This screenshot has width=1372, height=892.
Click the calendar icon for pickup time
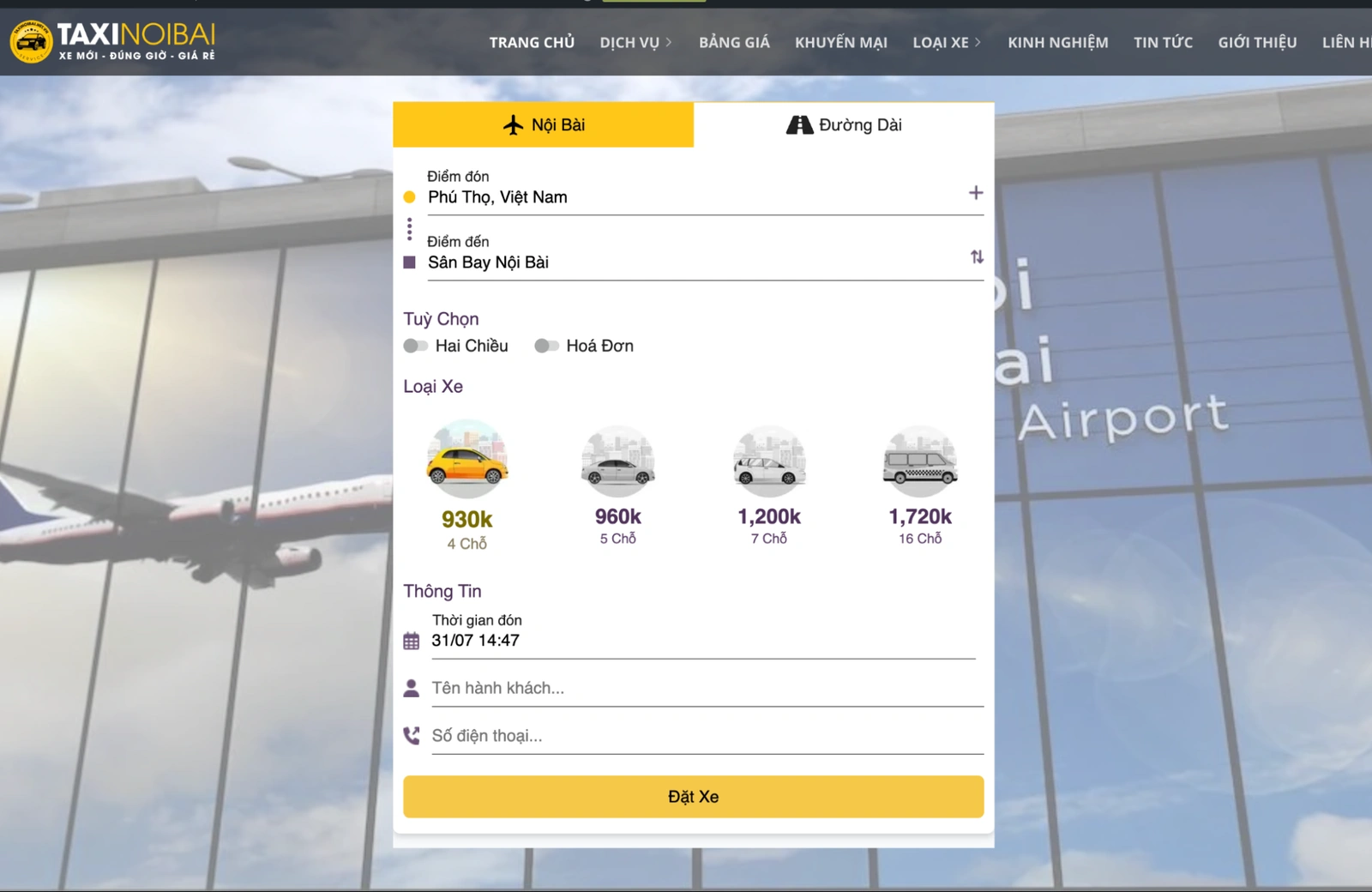click(412, 641)
